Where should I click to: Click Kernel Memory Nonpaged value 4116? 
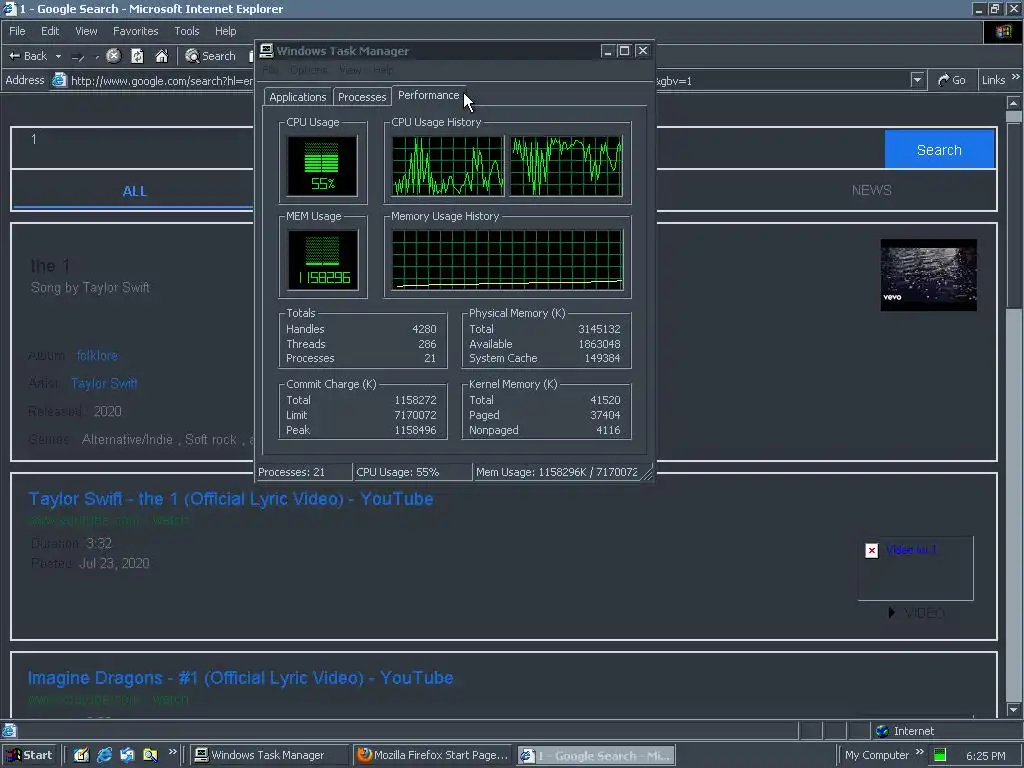click(608, 430)
